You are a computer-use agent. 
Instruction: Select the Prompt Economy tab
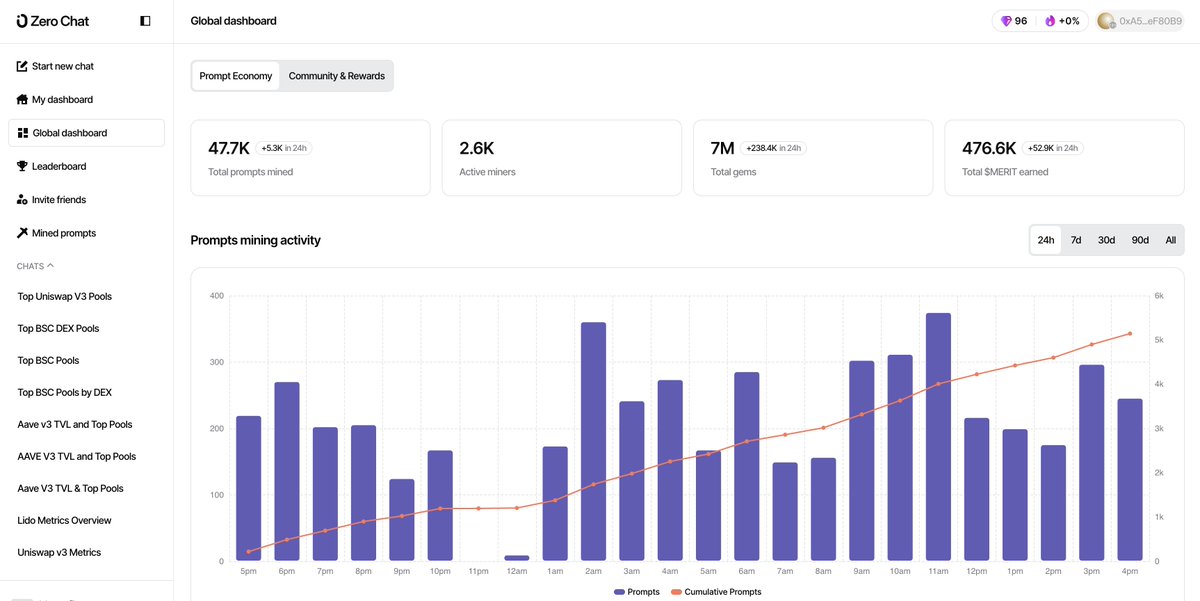(236, 75)
